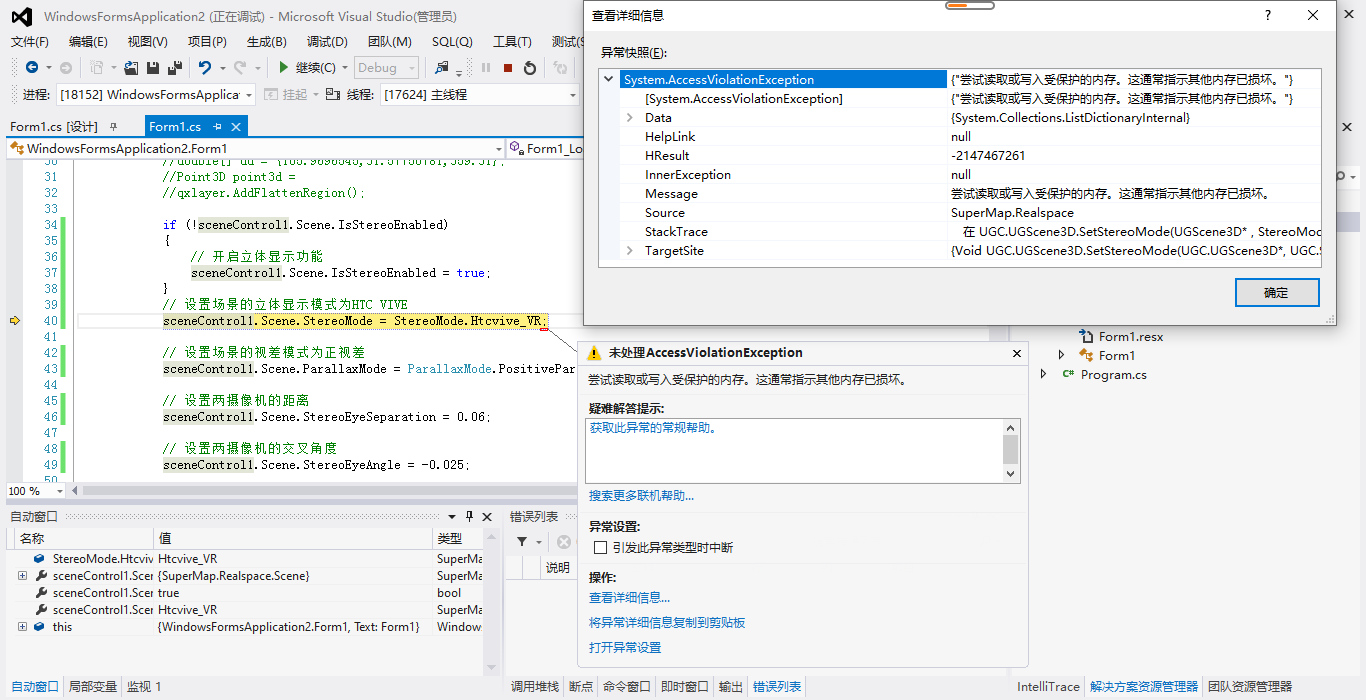Click the Save floppy disk icon
This screenshot has width=1366, height=700.
pos(153,68)
